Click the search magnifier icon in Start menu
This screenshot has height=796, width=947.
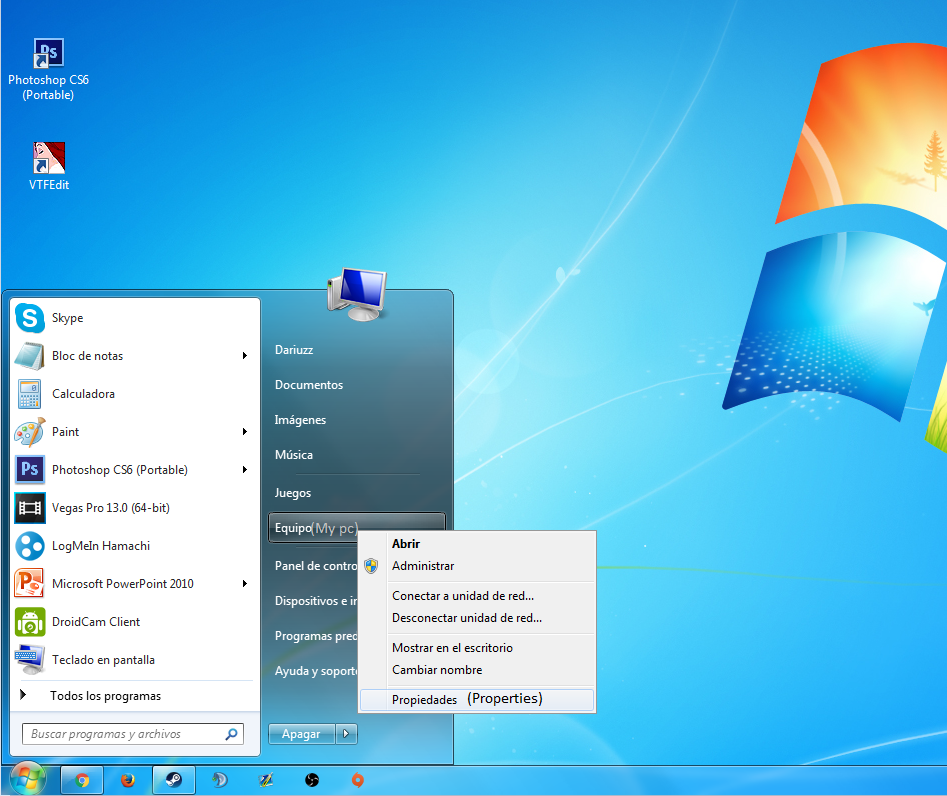(x=231, y=734)
